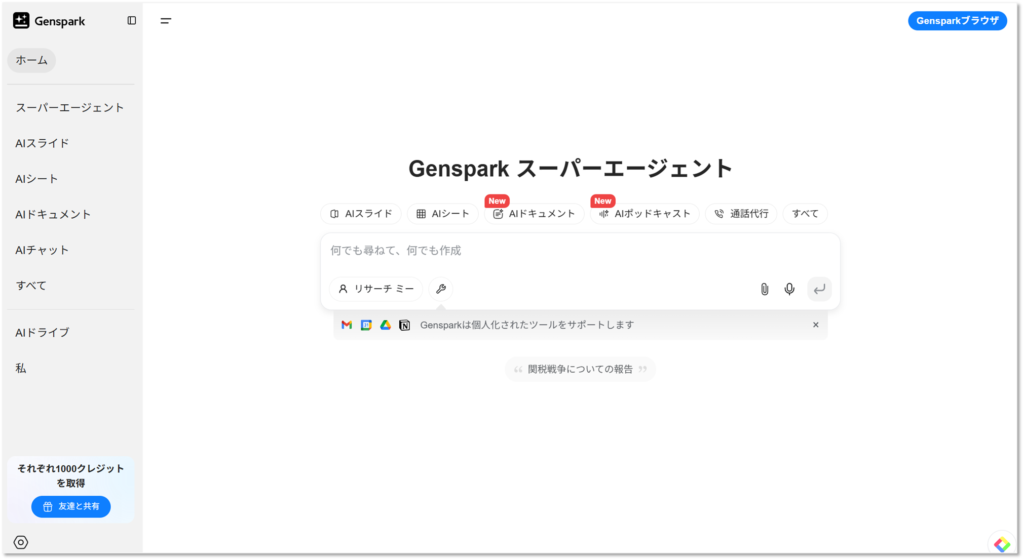Select the AIスライド chip

click(x=361, y=214)
